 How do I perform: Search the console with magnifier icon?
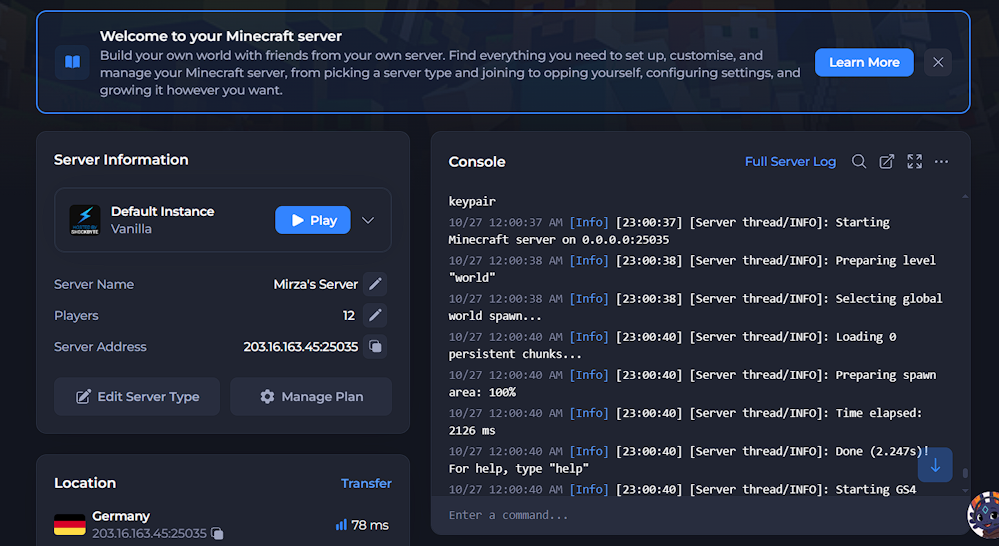coord(859,162)
